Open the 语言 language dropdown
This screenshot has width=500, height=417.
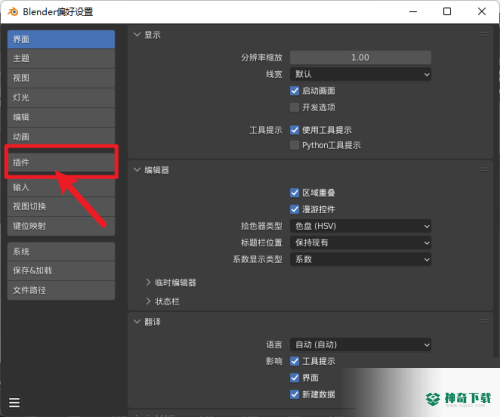360,345
